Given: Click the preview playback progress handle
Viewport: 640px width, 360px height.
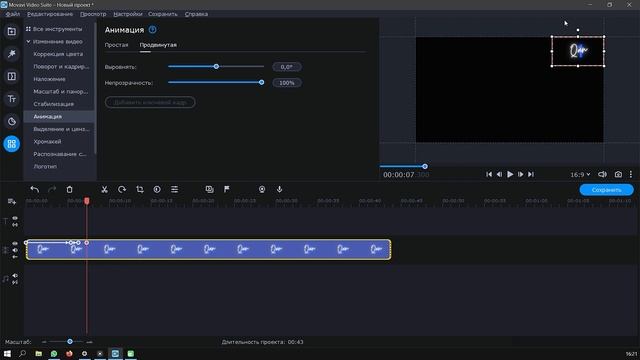Looking at the screenshot, I should pos(425,167).
